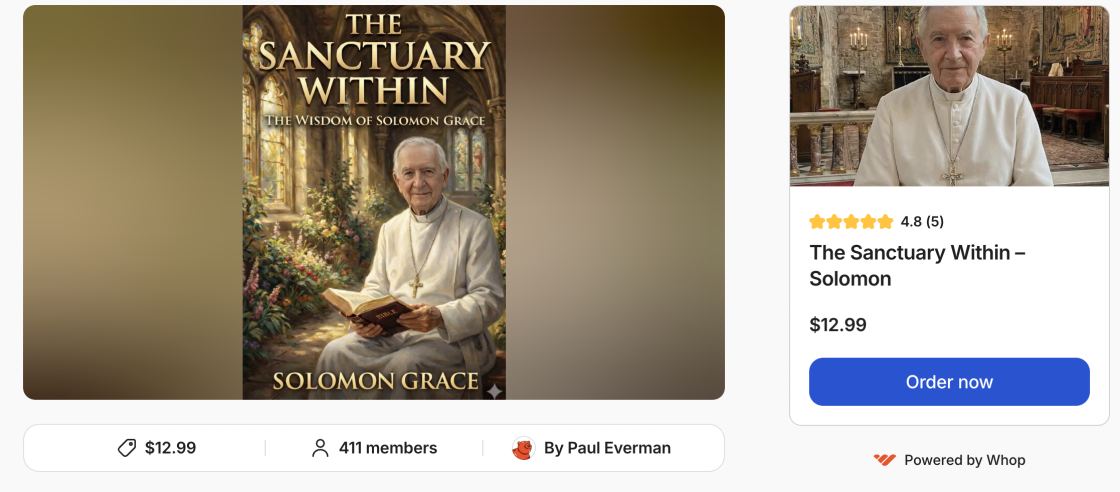1120x492 pixels.
Task: Click the fifth rating star
Action: (x=885, y=222)
